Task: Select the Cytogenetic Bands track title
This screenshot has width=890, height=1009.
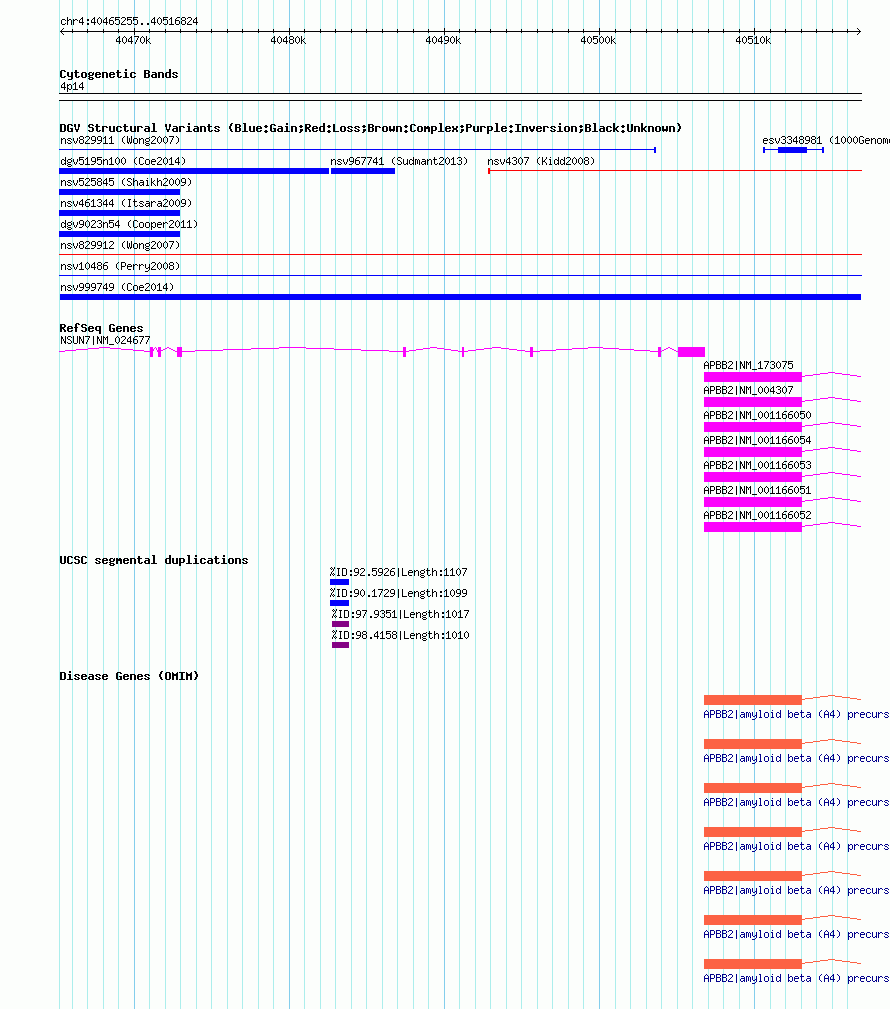Action: [x=118, y=74]
